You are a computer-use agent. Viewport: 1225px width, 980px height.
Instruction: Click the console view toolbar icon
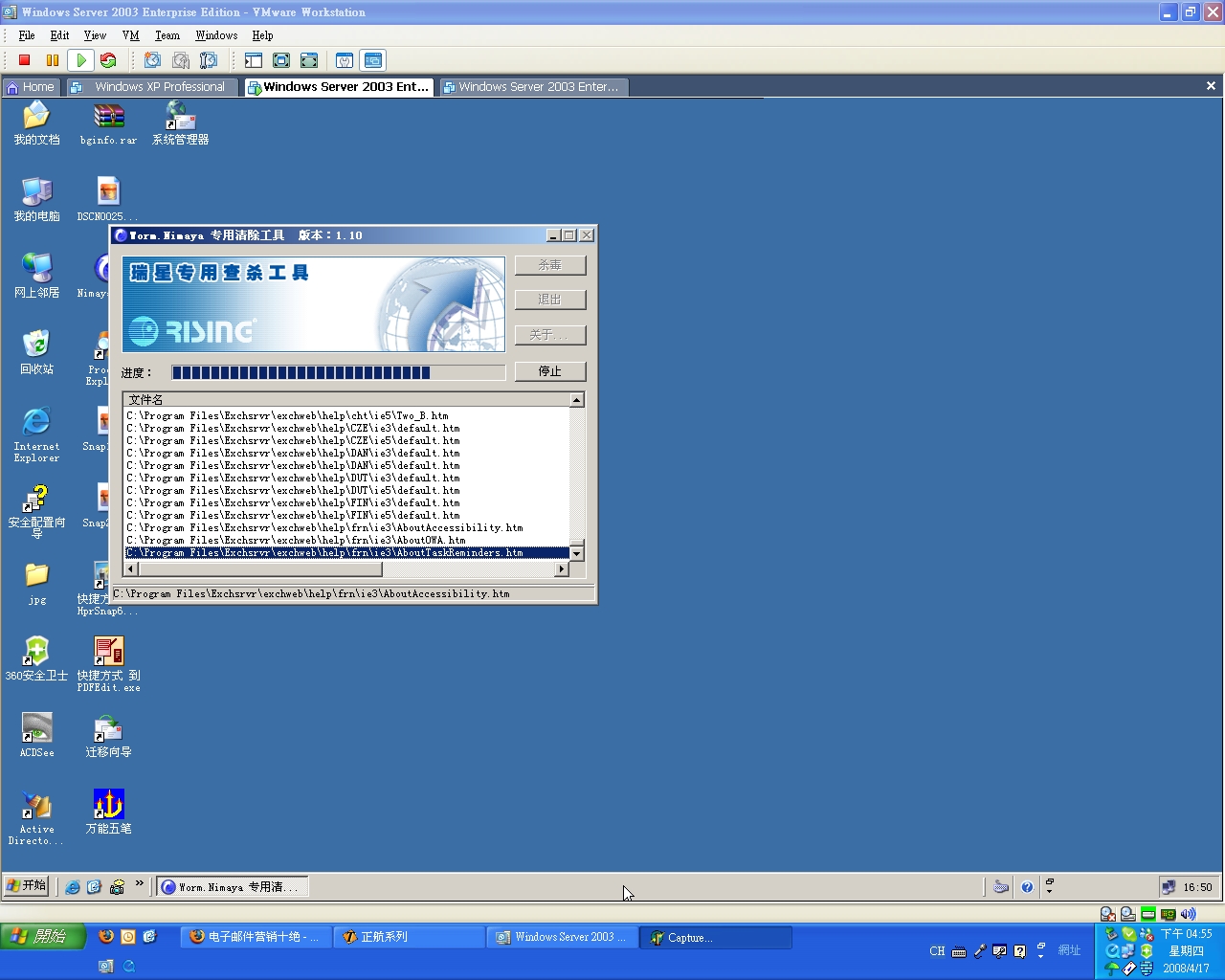(373, 60)
